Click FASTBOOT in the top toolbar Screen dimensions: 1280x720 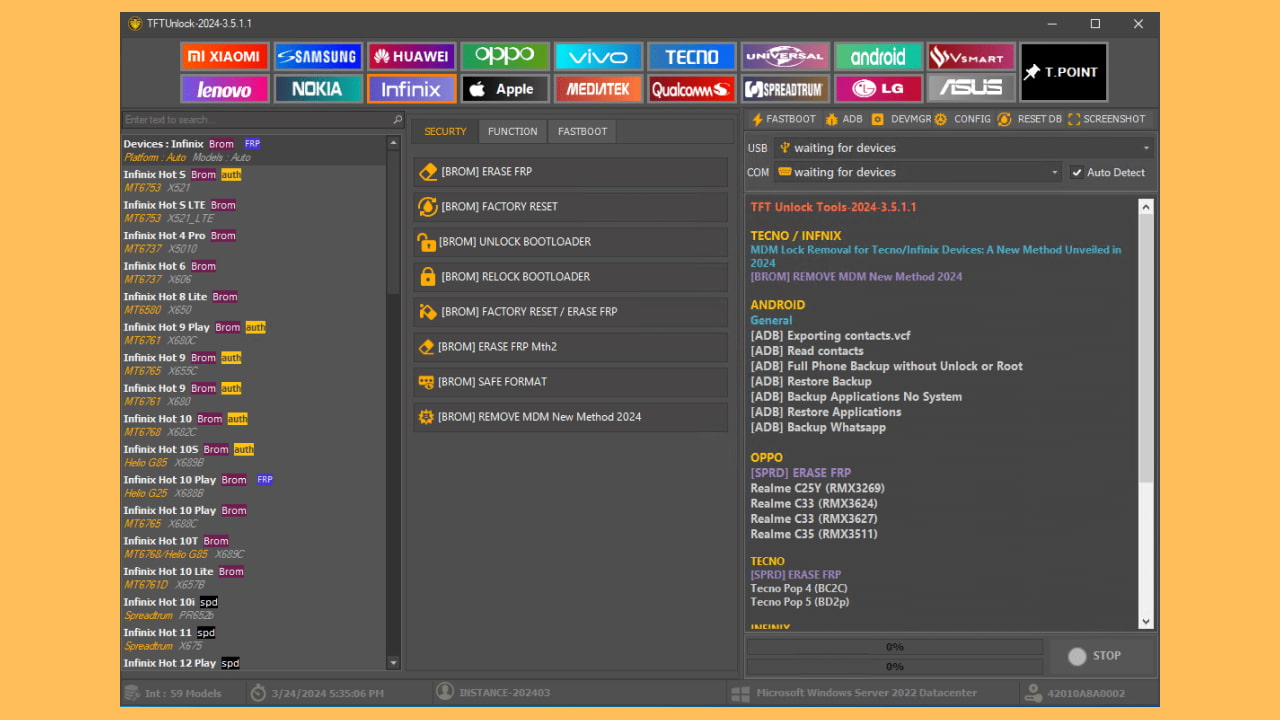coord(784,119)
